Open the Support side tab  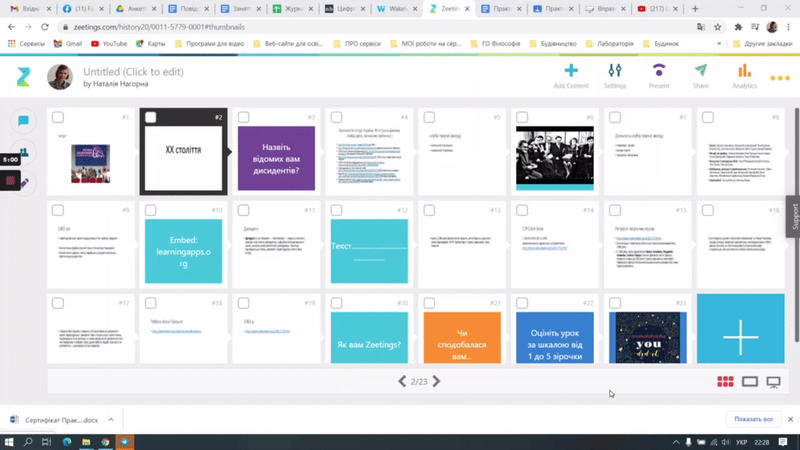pyautogui.click(x=794, y=217)
